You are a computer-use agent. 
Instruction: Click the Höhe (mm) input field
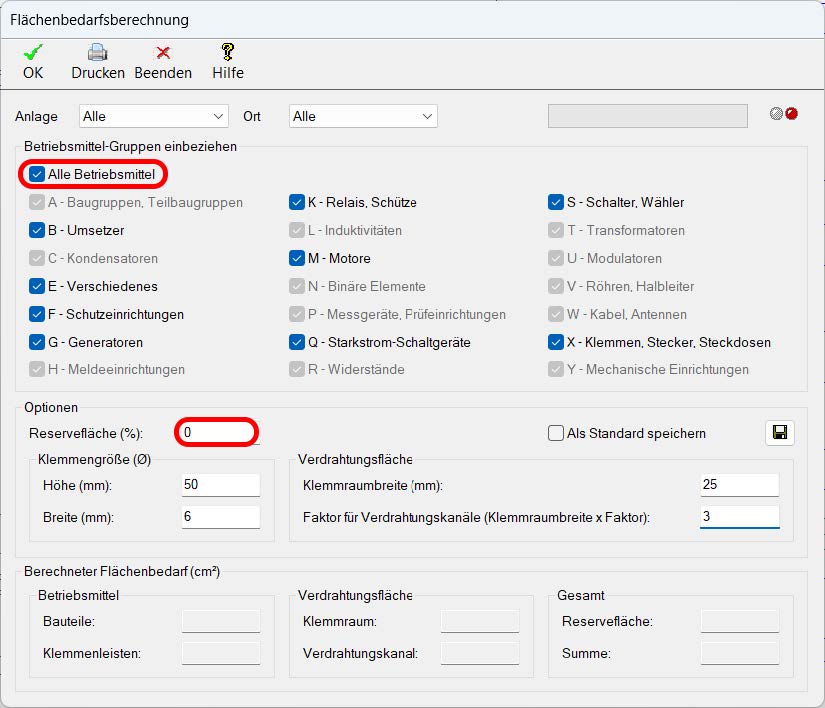220,485
